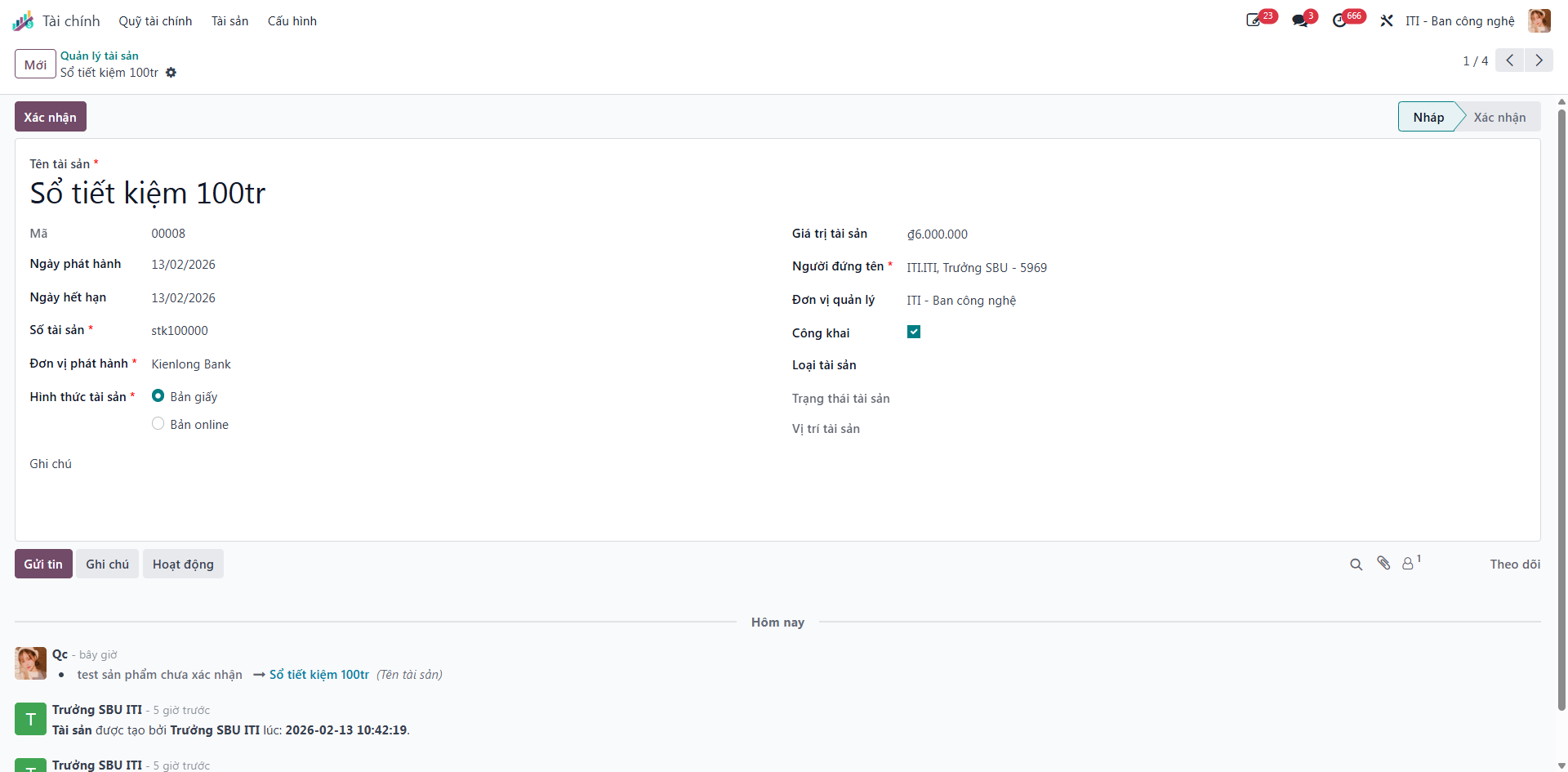The width and height of the screenshot is (1568, 772).
Task: Open the gear actions menu beside record name
Action: coord(171,73)
